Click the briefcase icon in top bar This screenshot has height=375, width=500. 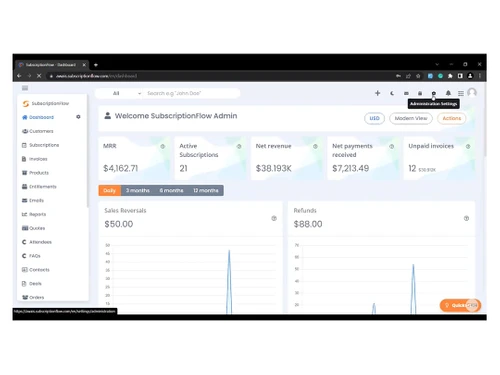click(420, 93)
